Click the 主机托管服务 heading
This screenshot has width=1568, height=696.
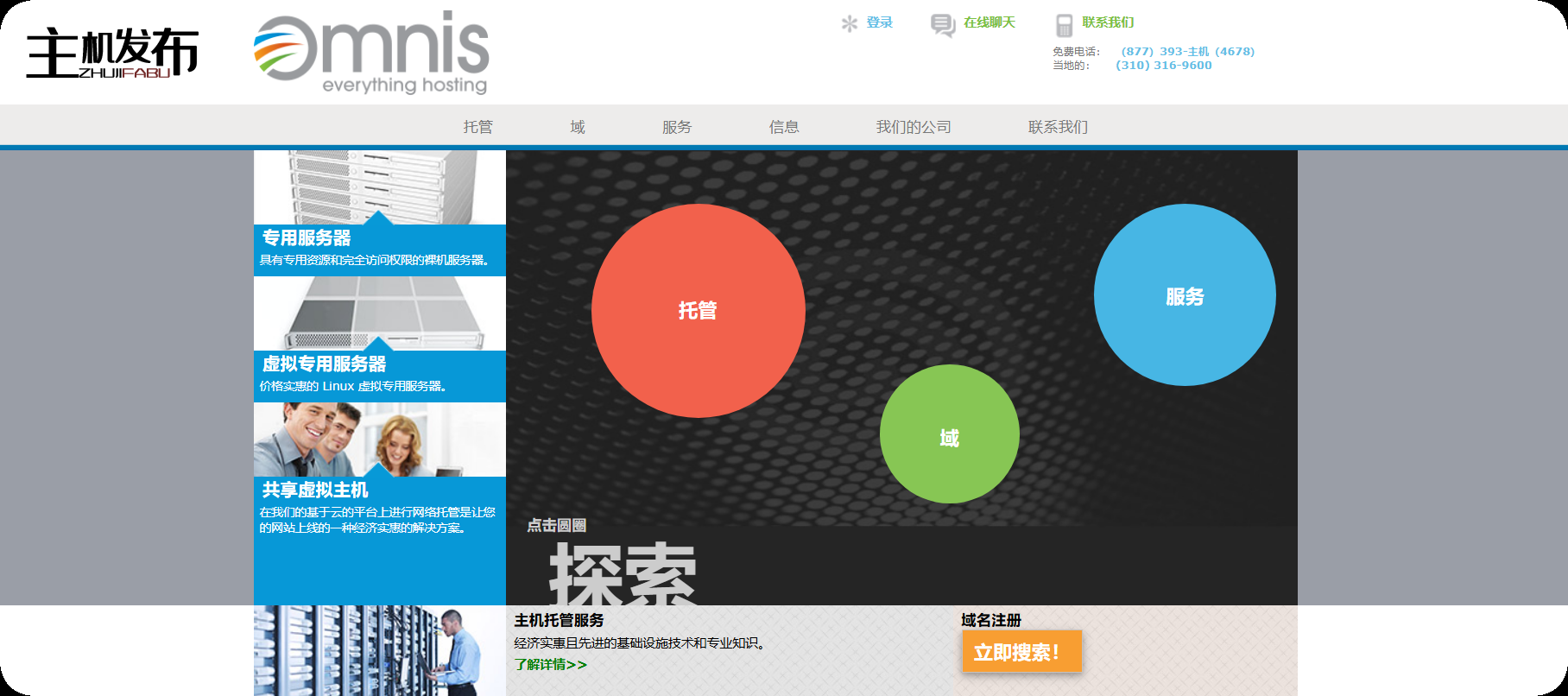click(559, 621)
